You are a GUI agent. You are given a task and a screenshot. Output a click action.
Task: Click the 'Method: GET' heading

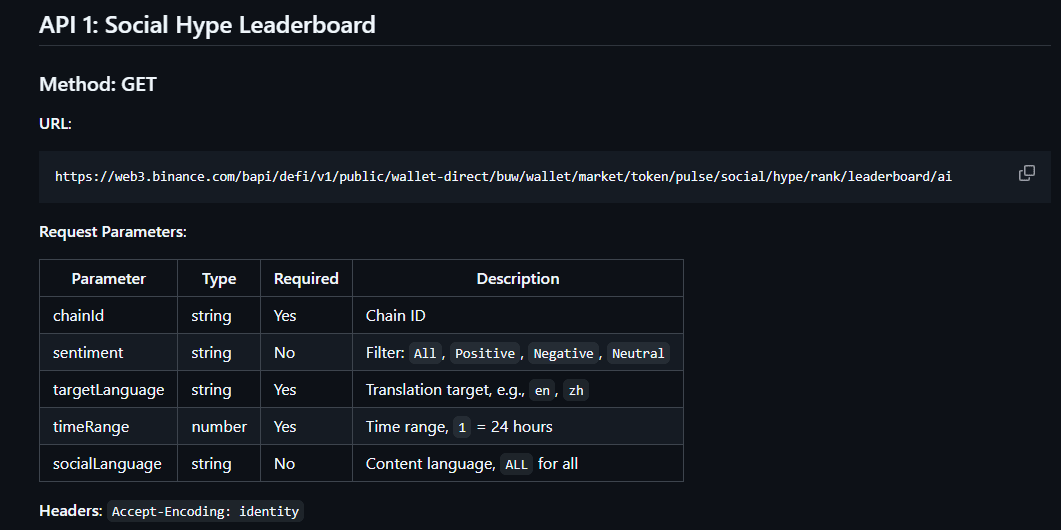tap(98, 84)
